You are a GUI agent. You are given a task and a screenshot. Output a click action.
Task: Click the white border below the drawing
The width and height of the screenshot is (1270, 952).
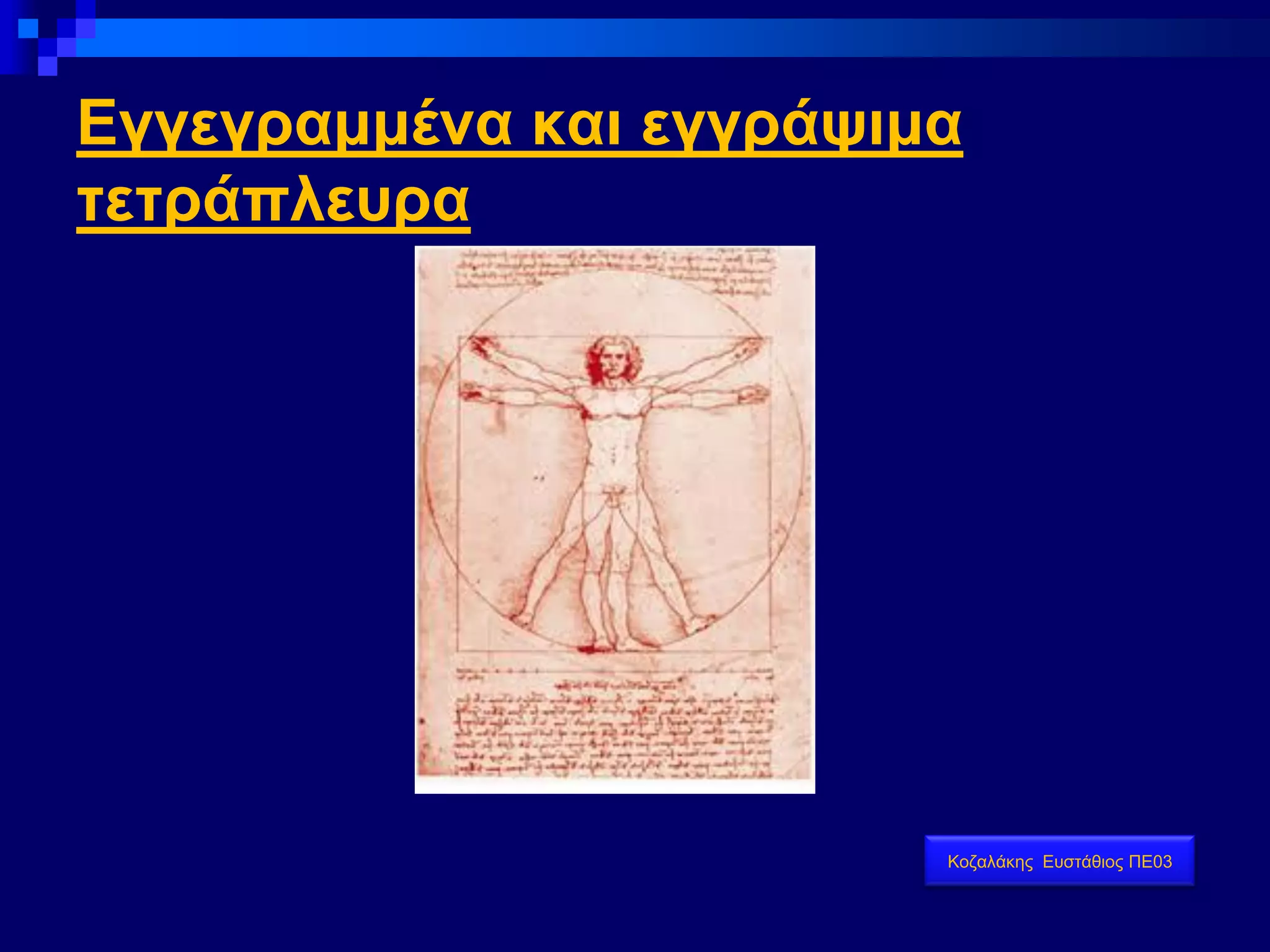[x=615, y=787]
